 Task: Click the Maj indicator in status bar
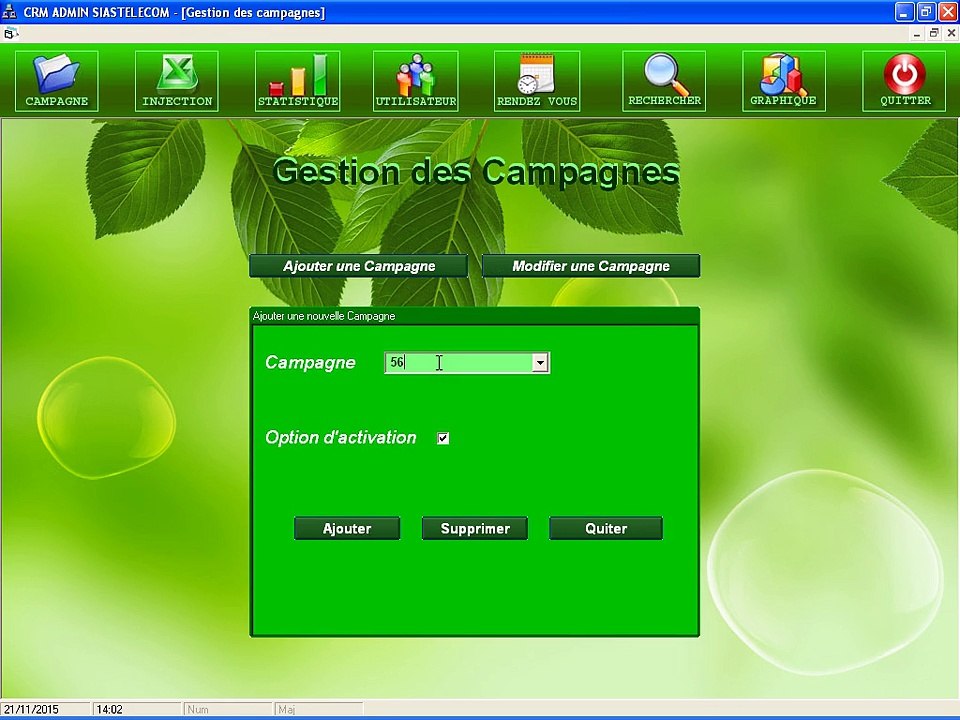coord(286,709)
